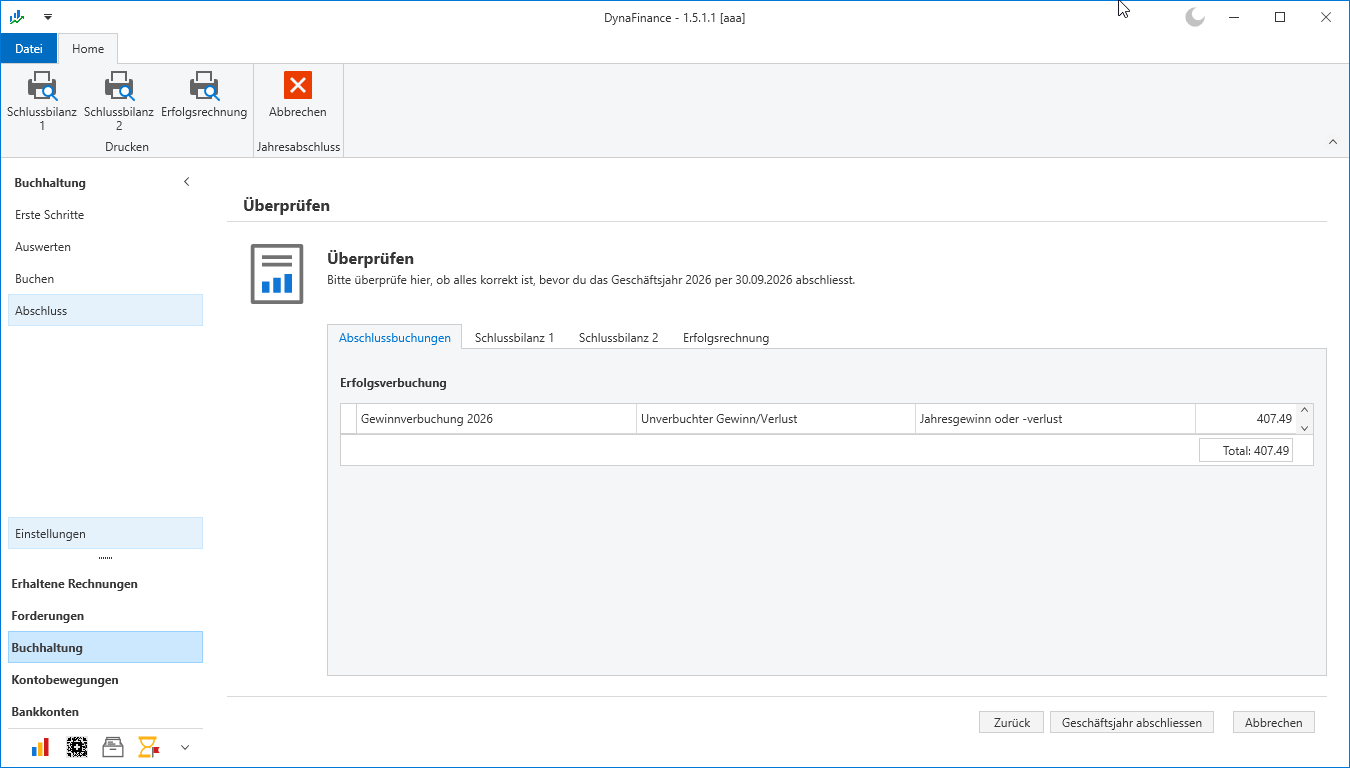Open the colored bar chart icon in the navigation bar
The width and height of the screenshot is (1350, 768).
tap(41, 747)
